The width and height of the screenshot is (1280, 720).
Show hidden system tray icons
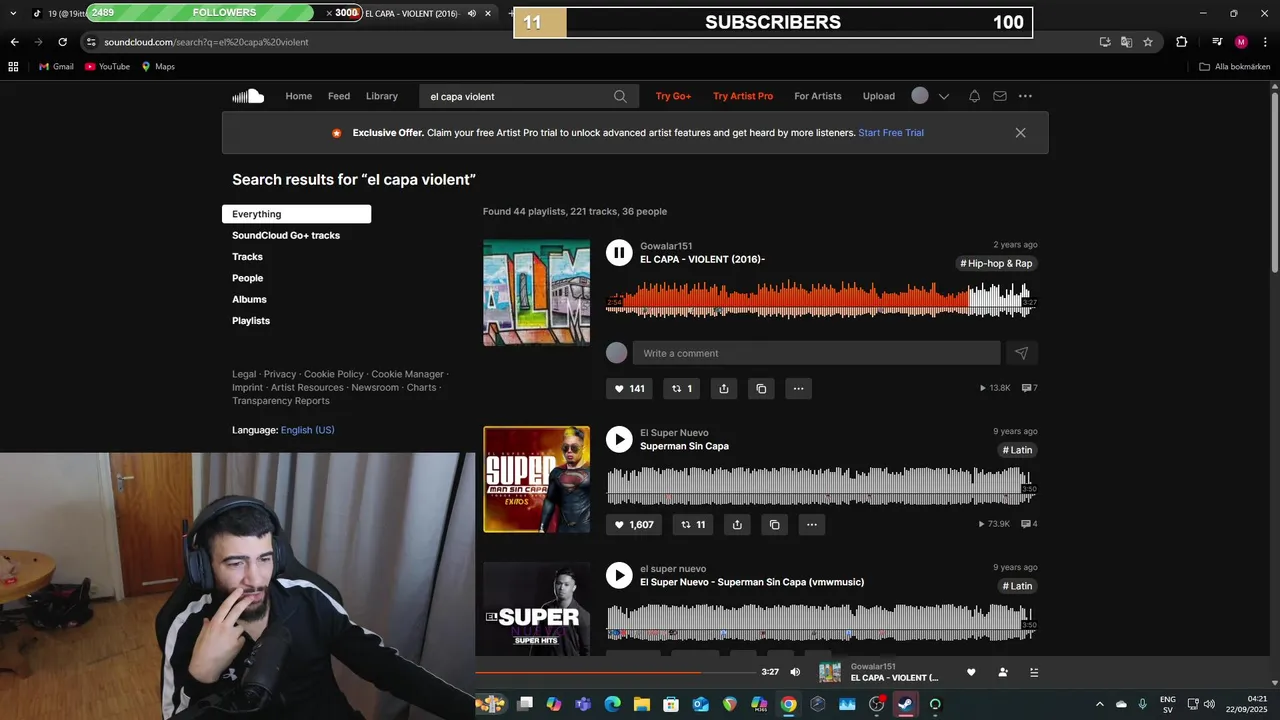(x=1100, y=704)
